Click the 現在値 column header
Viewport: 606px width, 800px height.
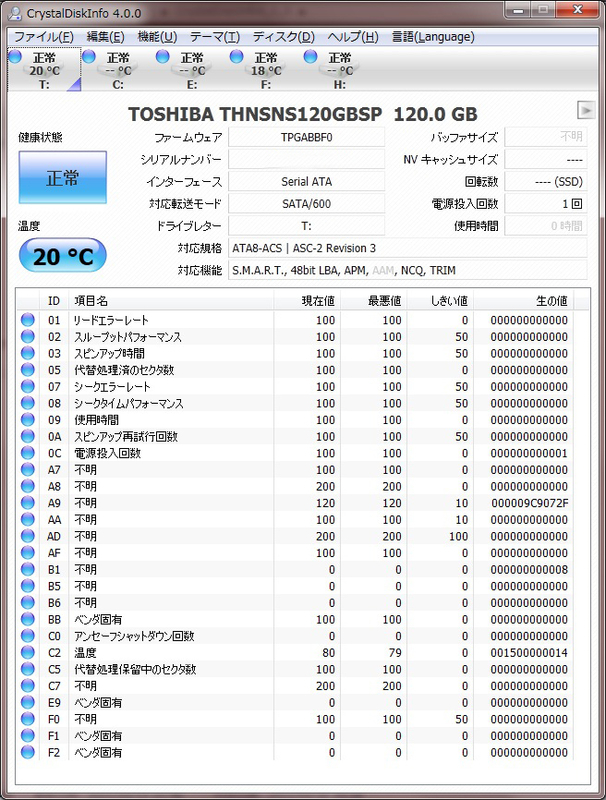coord(308,301)
